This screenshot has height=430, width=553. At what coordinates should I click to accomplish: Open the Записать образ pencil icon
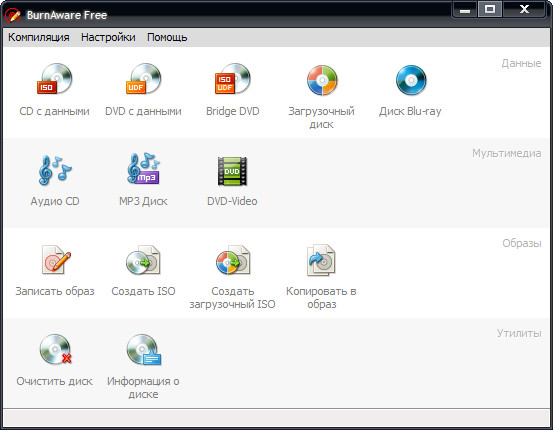pyautogui.click(x=56, y=260)
